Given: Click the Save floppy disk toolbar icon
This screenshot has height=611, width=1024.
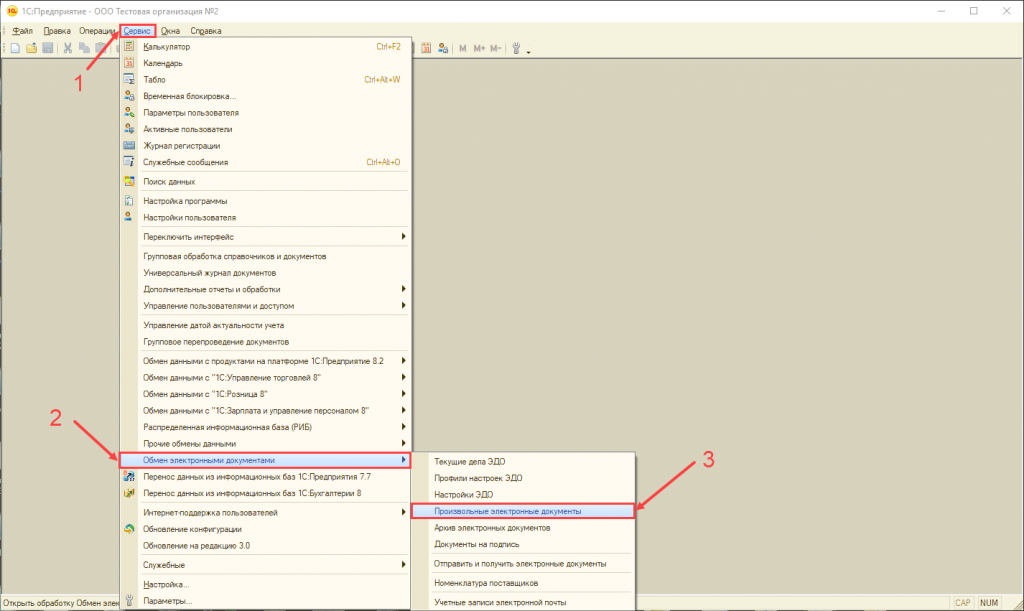Looking at the screenshot, I should tap(48, 48).
